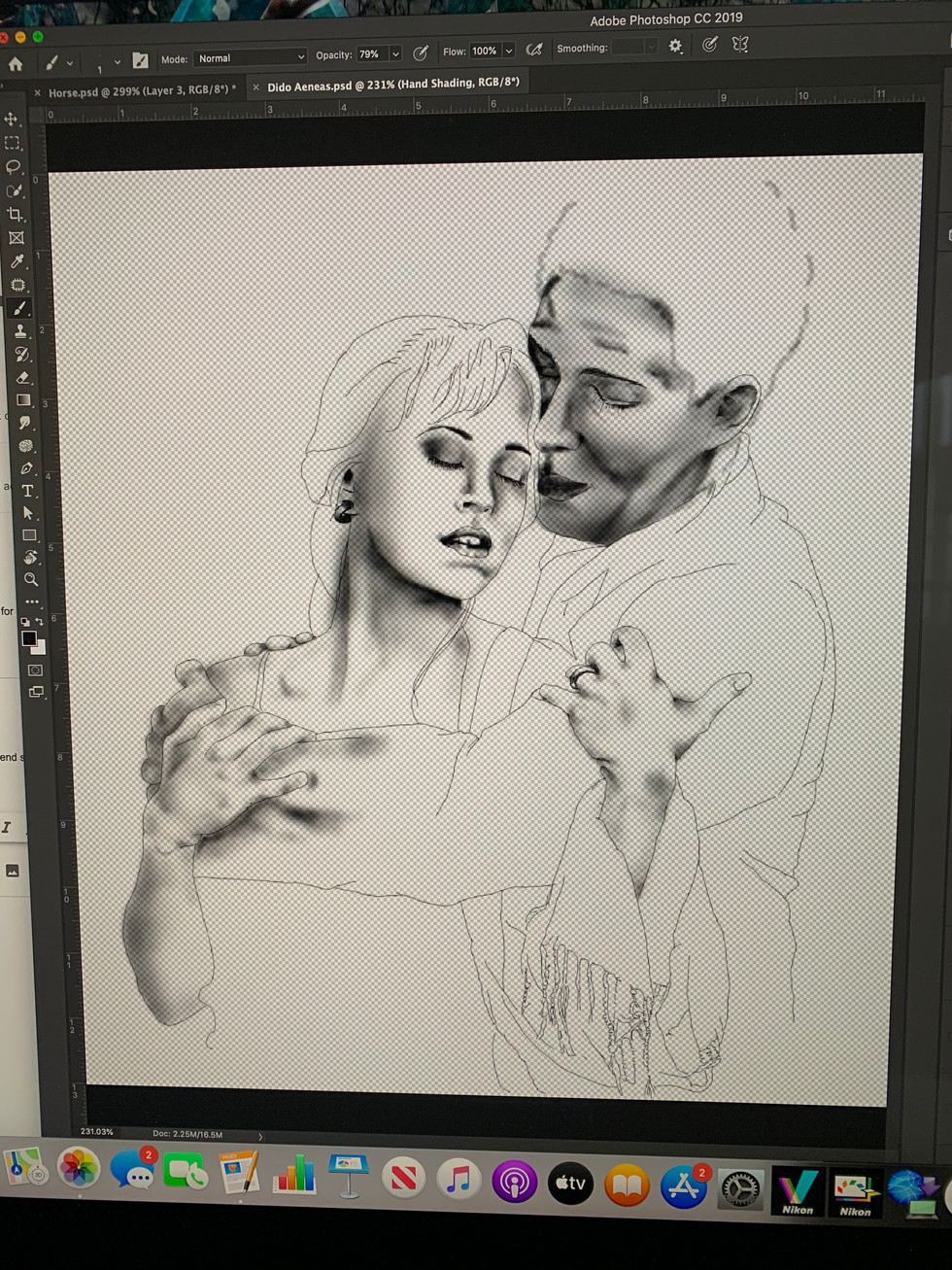
Task: Select the Smudge tool
Action: click(x=24, y=423)
